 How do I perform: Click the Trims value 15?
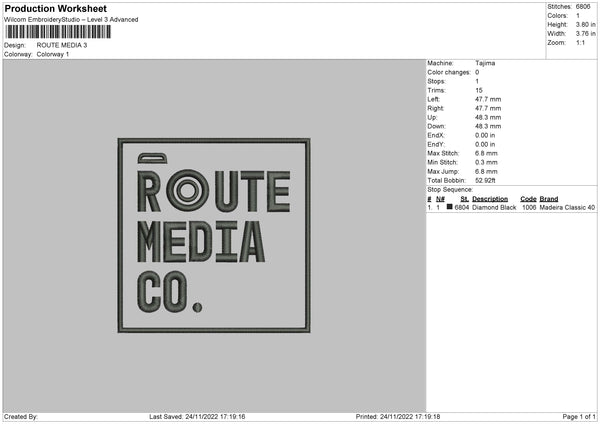click(x=479, y=90)
